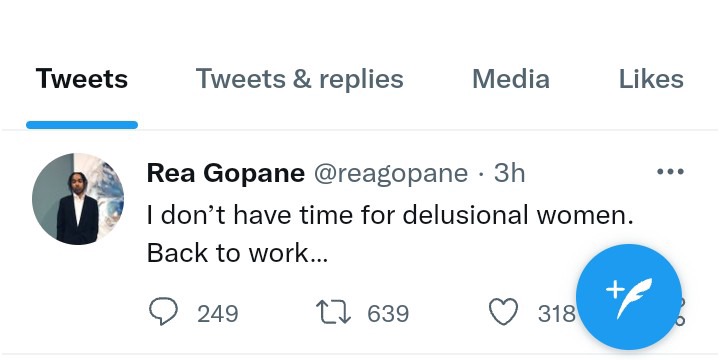Open the tweet line "I don't have time for delusional women."
The image size is (720, 360).
(x=390, y=215)
